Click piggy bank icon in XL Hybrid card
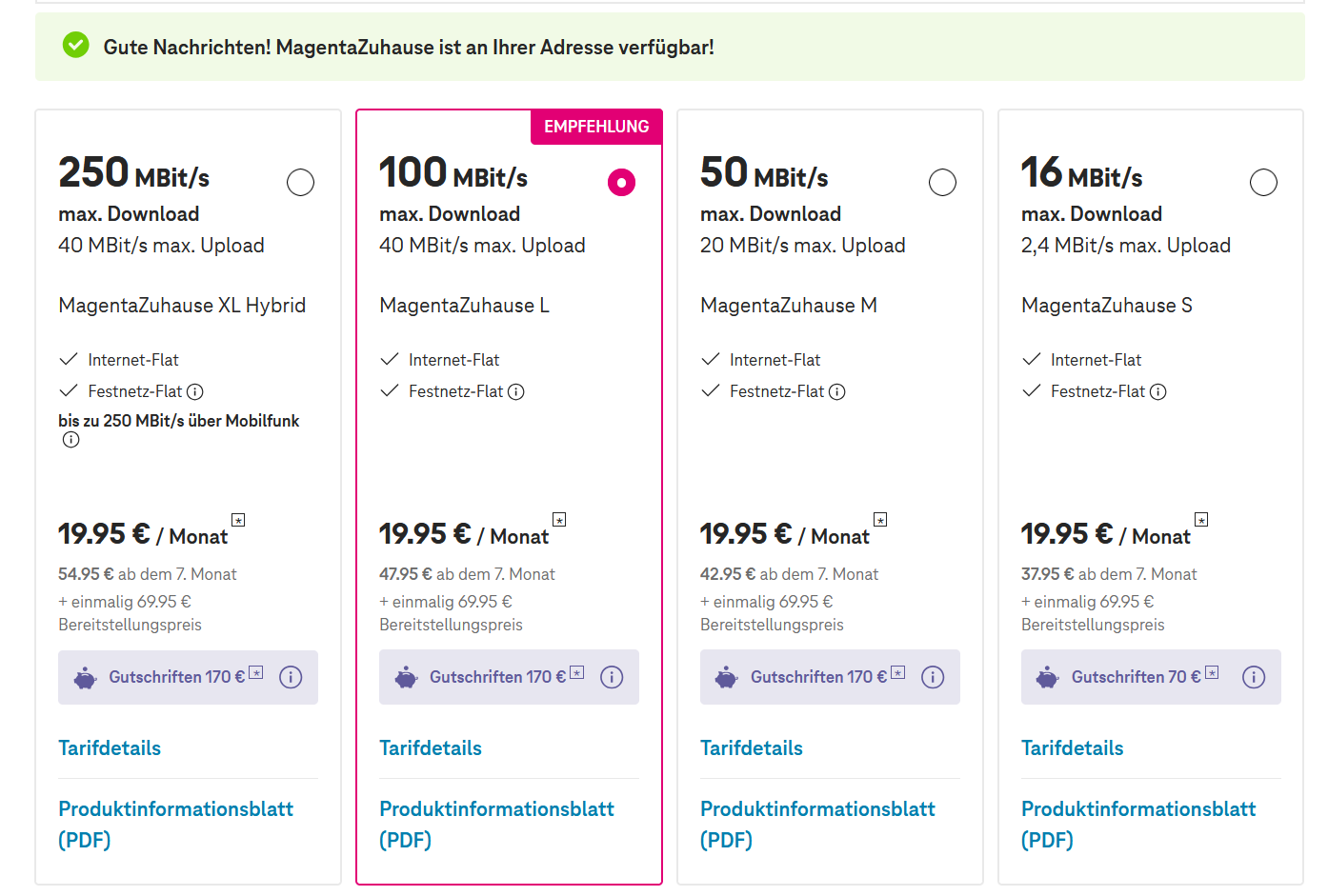 point(86,678)
